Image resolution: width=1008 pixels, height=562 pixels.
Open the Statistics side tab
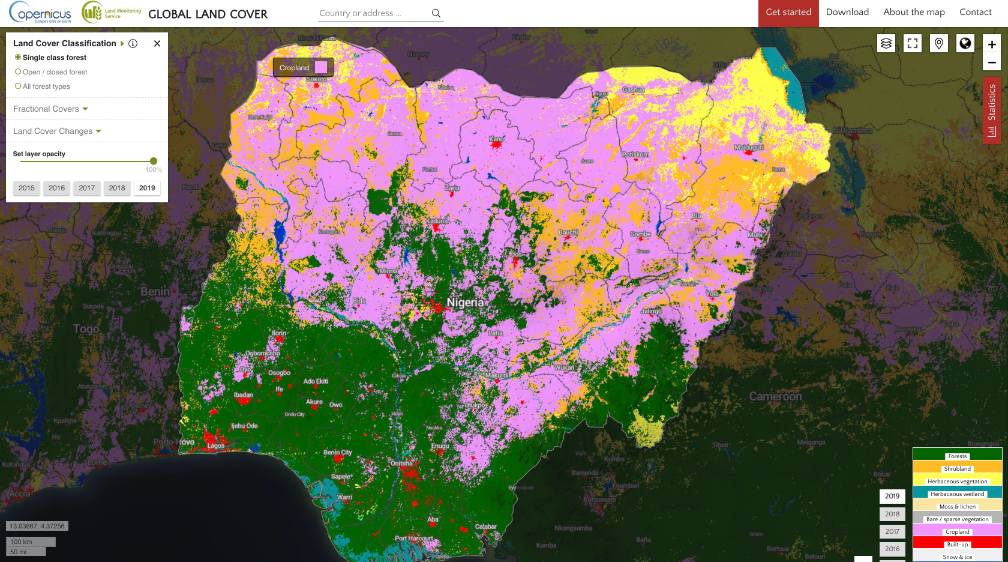992,111
